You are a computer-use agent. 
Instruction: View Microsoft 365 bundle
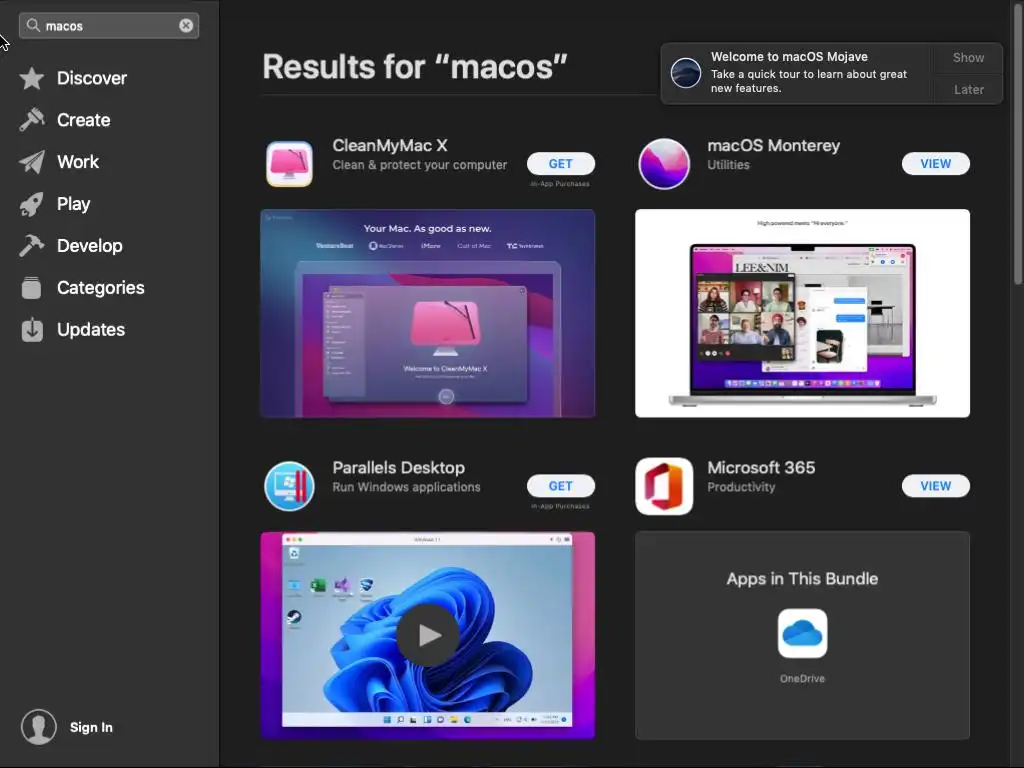[936, 486]
